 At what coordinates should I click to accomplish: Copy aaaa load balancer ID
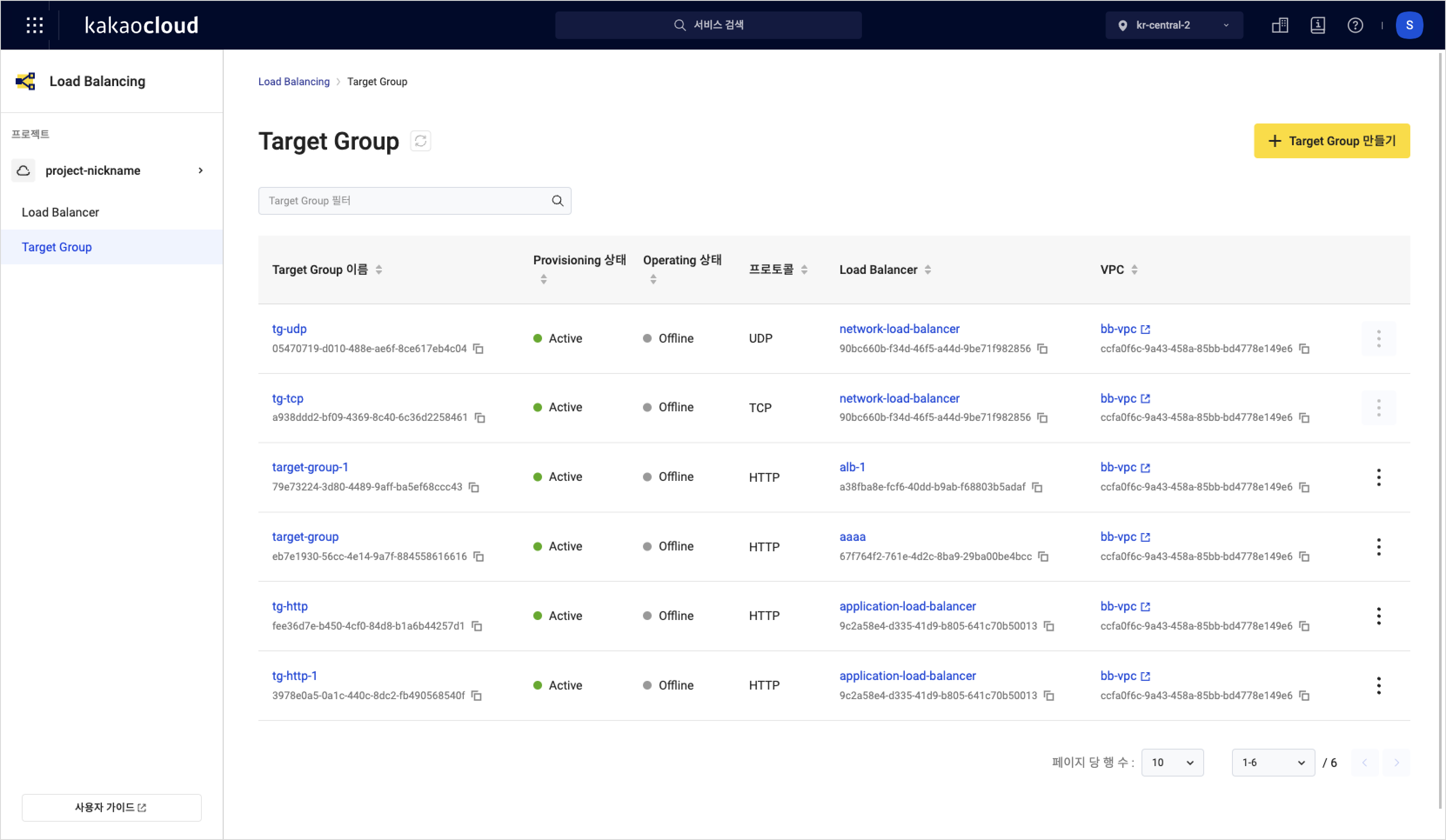coord(1043,556)
